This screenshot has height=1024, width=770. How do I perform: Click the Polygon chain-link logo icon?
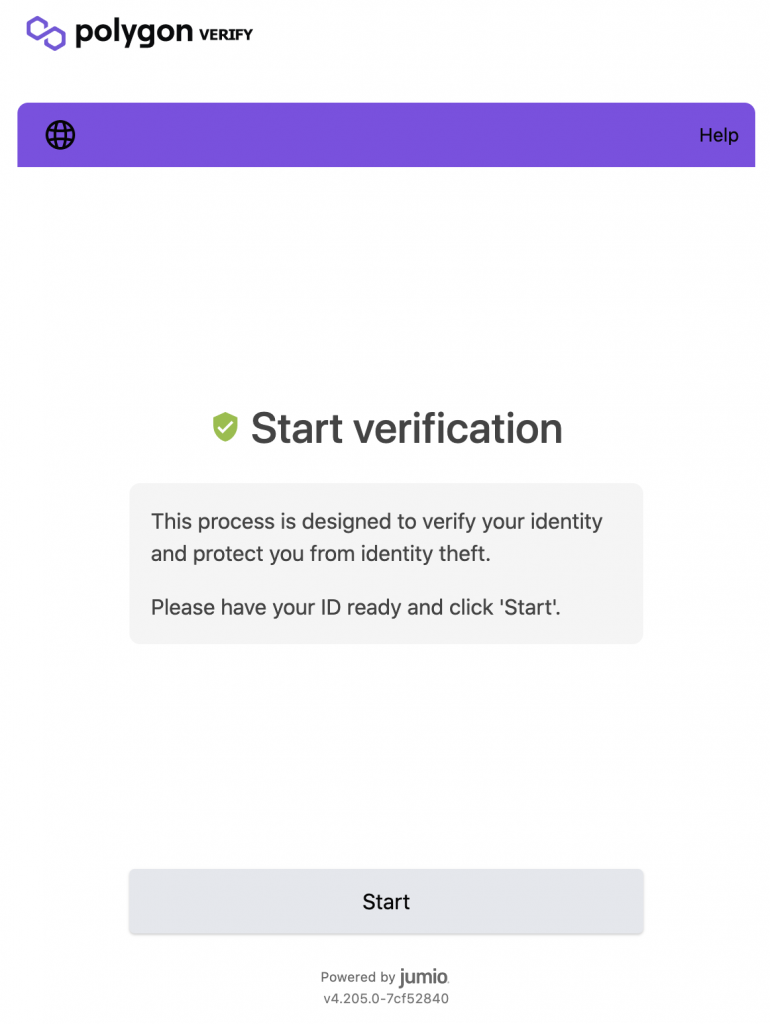coord(46,33)
